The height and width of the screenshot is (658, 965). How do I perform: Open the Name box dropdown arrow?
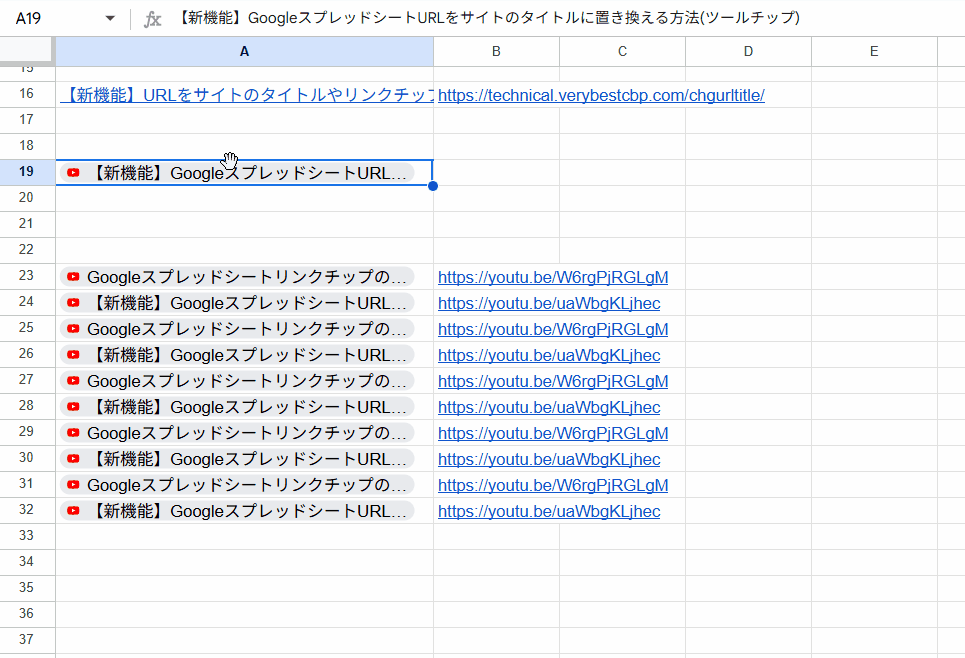pos(110,19)
